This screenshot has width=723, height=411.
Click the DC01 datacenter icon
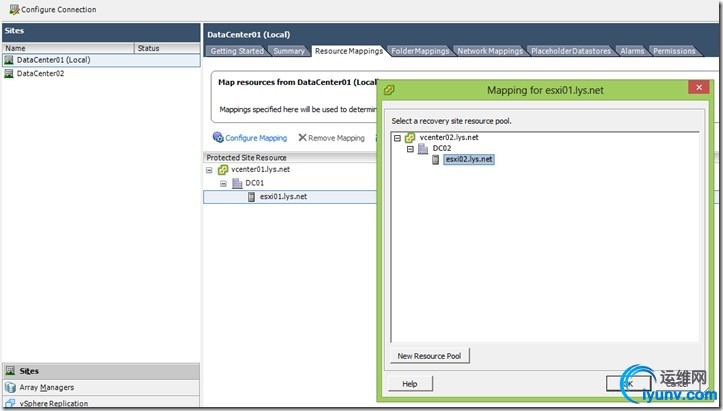(237, 183)
